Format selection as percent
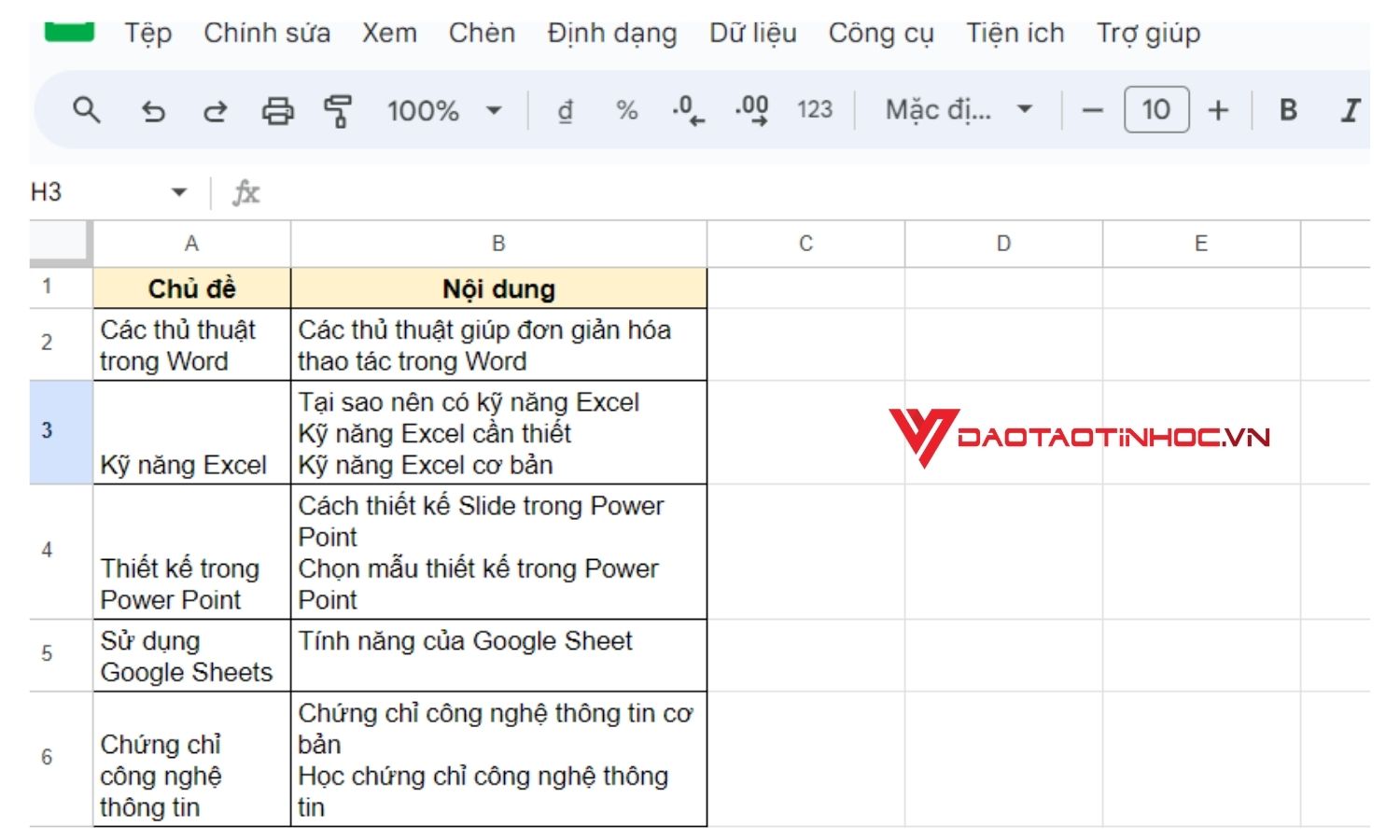The image size is (1400, 840). click(x=624, y=109)
